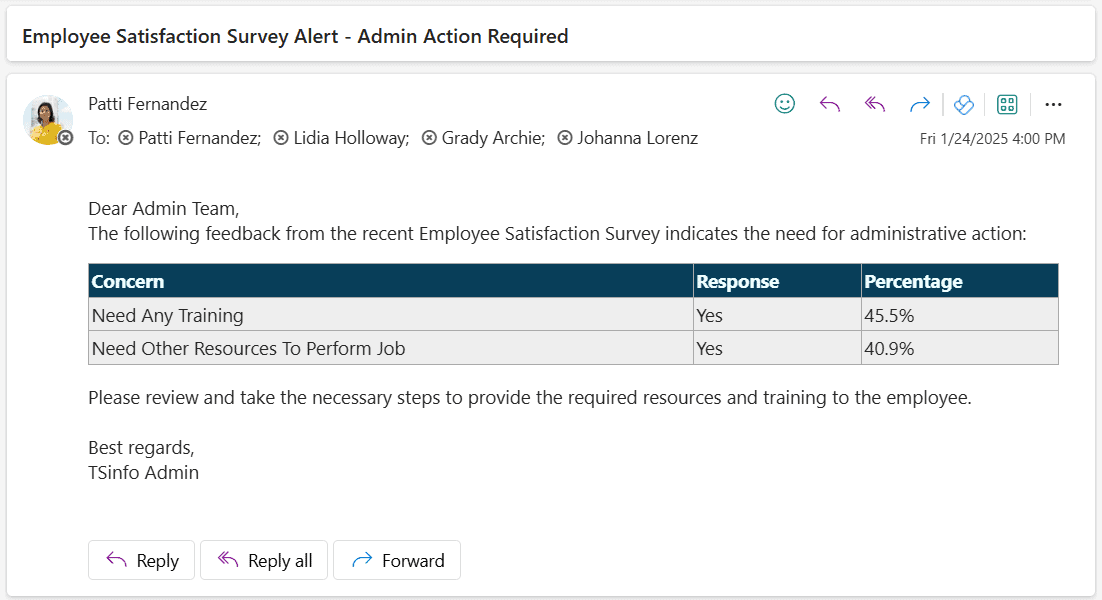Add an emoji reaction to the email
The height and width of the screenshot is (600, 1102).
pyautogui.click(x=784, y=104)
